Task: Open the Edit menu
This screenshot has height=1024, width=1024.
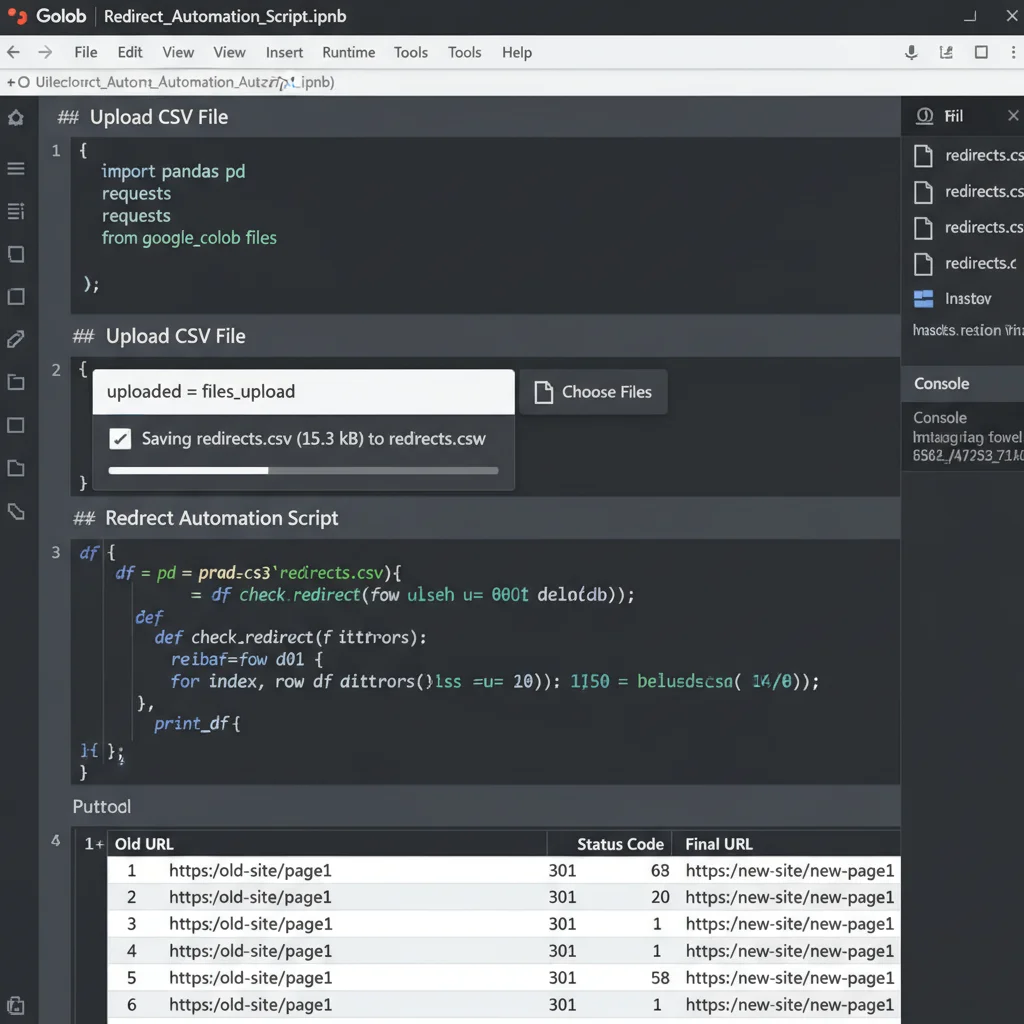Action: point(130,52)
